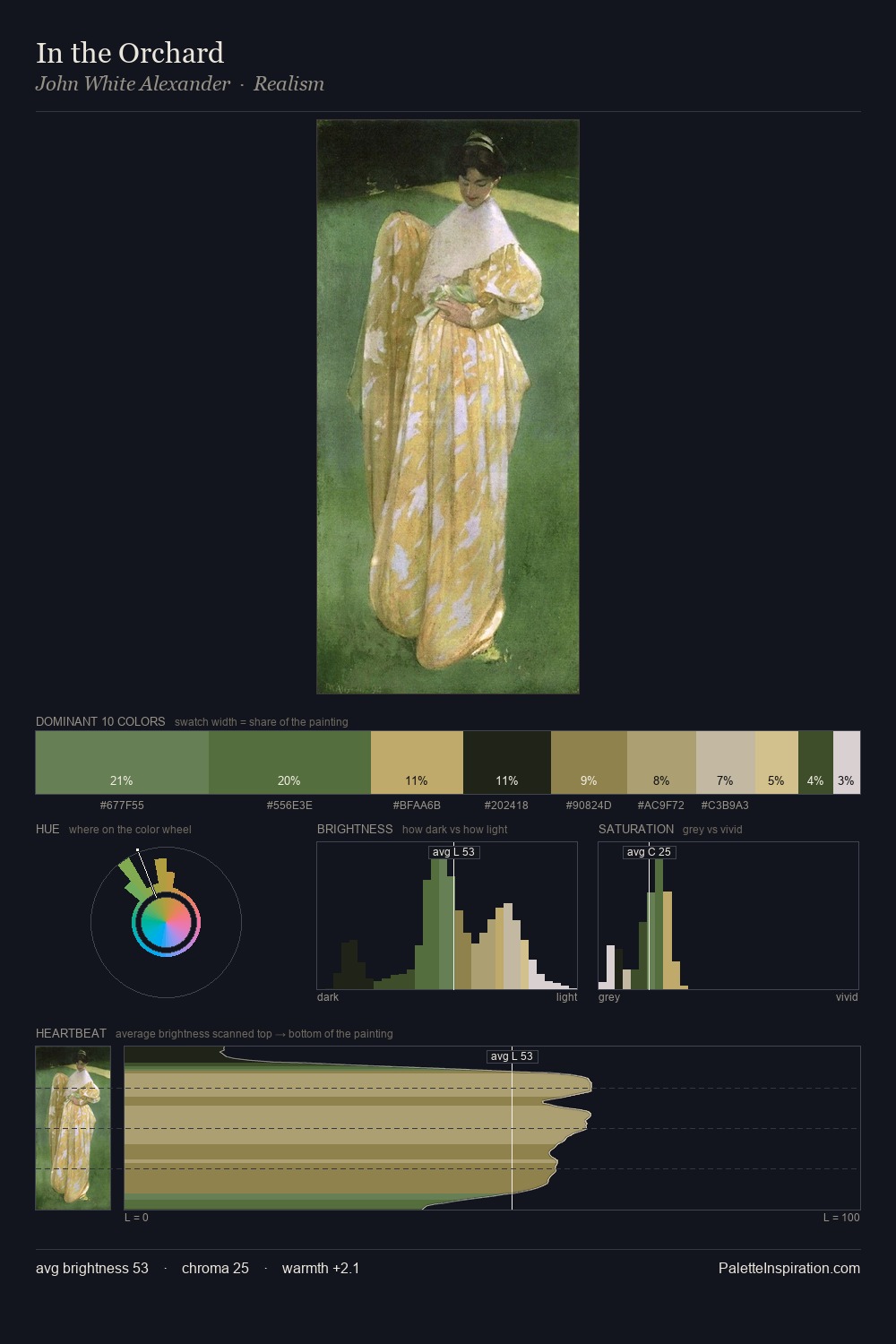Click the hex code #556E3E

click(x=289, y=805)
